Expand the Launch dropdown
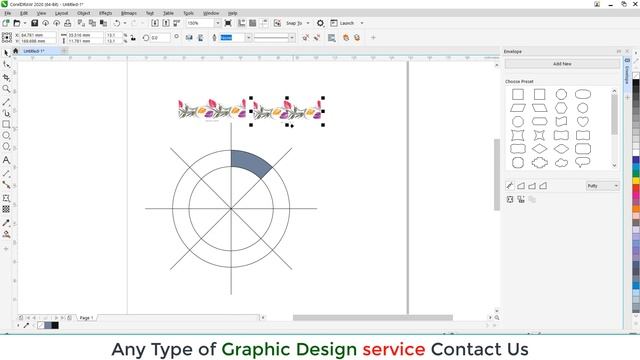This screenshot has width=640, height=360. click(x=362, y=23)
